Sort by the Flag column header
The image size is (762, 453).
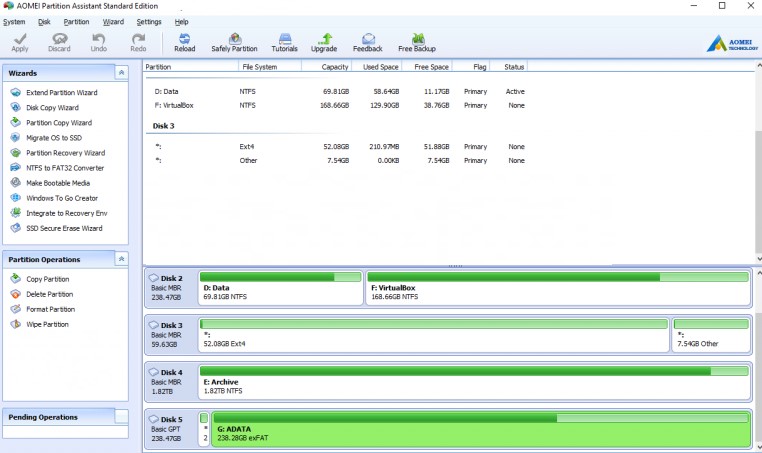click(471, 67)
